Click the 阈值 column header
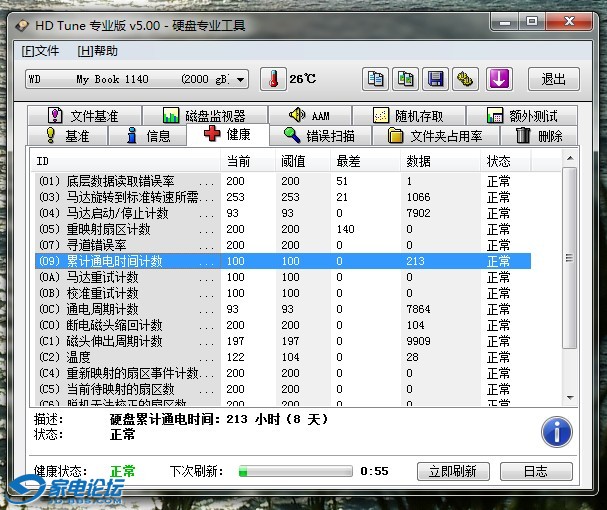 (x=303, y=161)
